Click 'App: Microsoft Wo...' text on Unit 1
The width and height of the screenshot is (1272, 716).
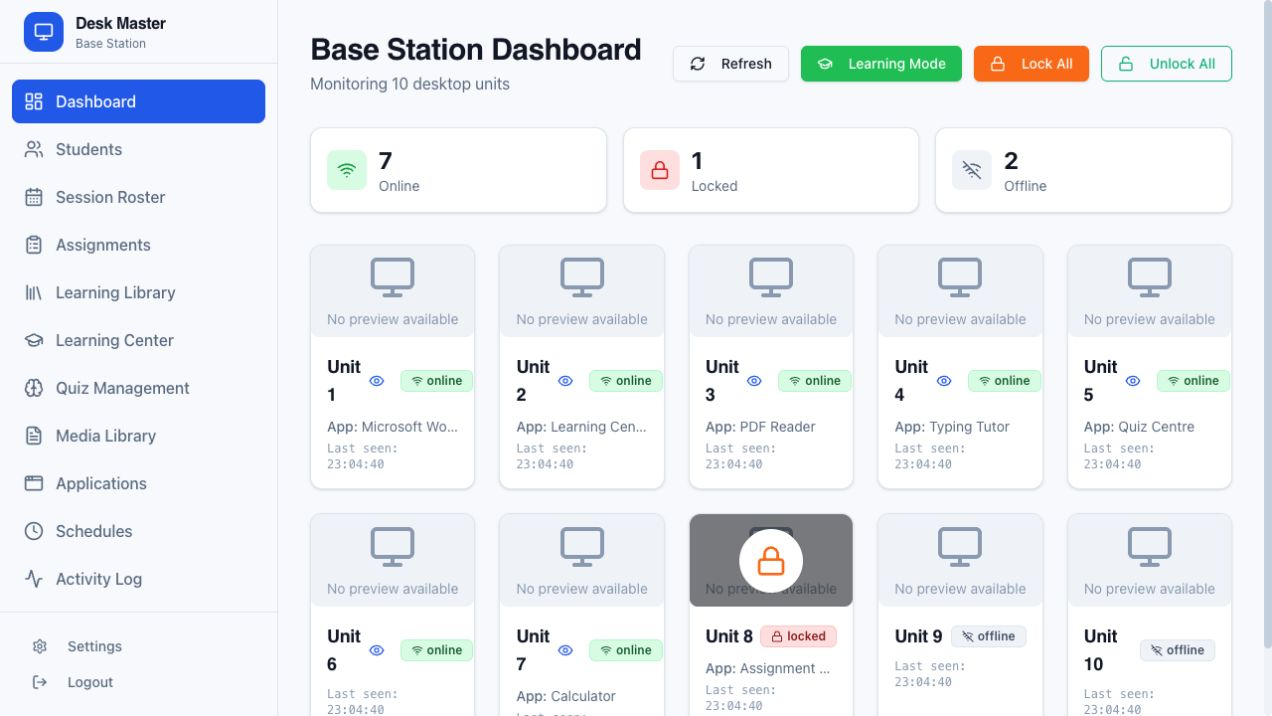pyautogui.click(x=392, y=427)
